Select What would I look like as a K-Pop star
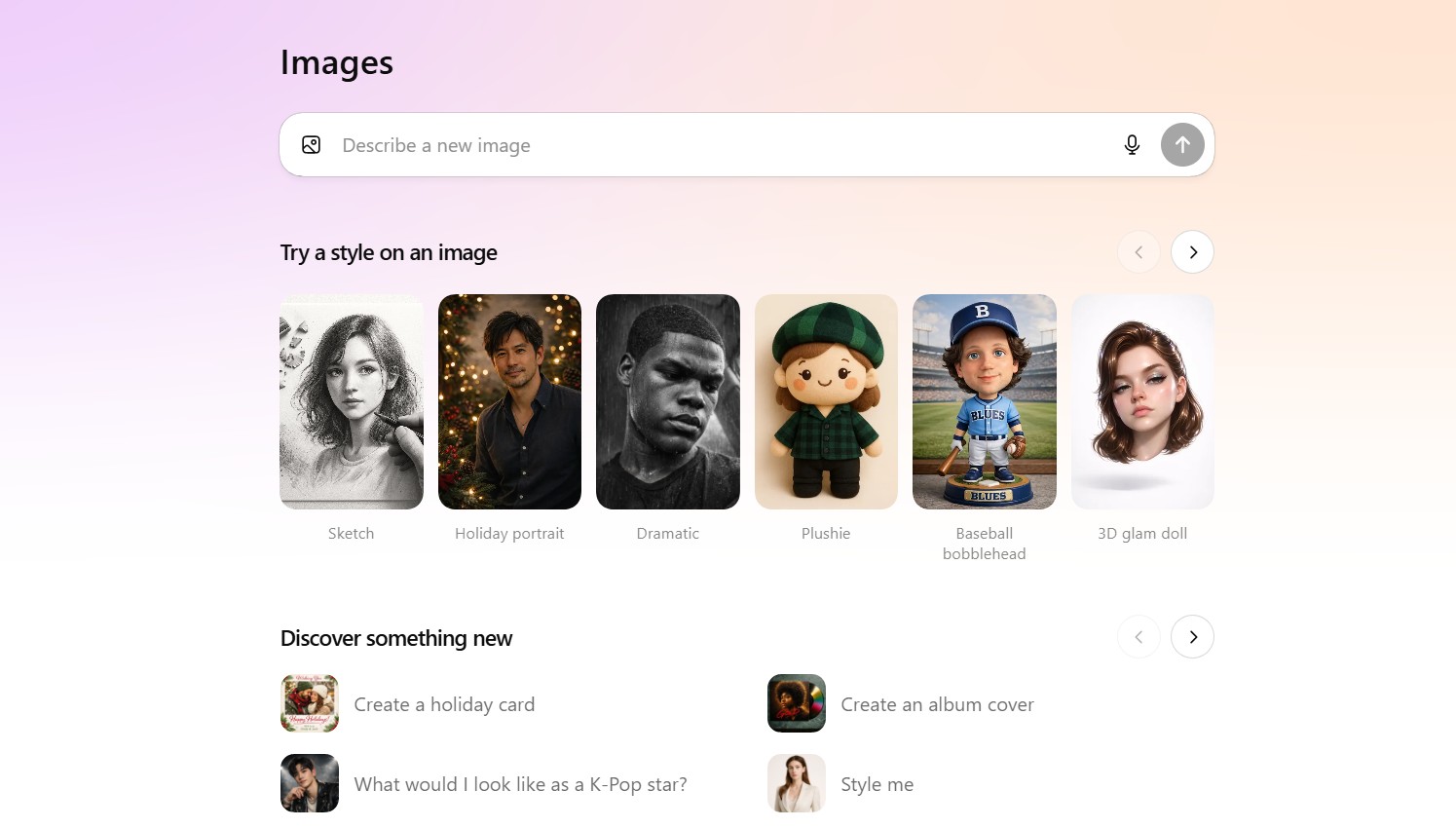 (x=520, y=783)
